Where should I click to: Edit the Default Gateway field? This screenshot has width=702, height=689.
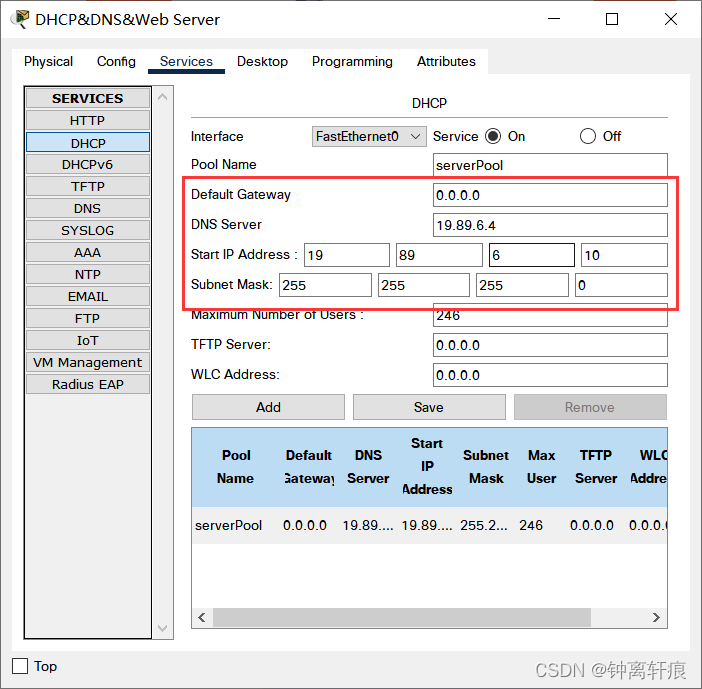550,195
